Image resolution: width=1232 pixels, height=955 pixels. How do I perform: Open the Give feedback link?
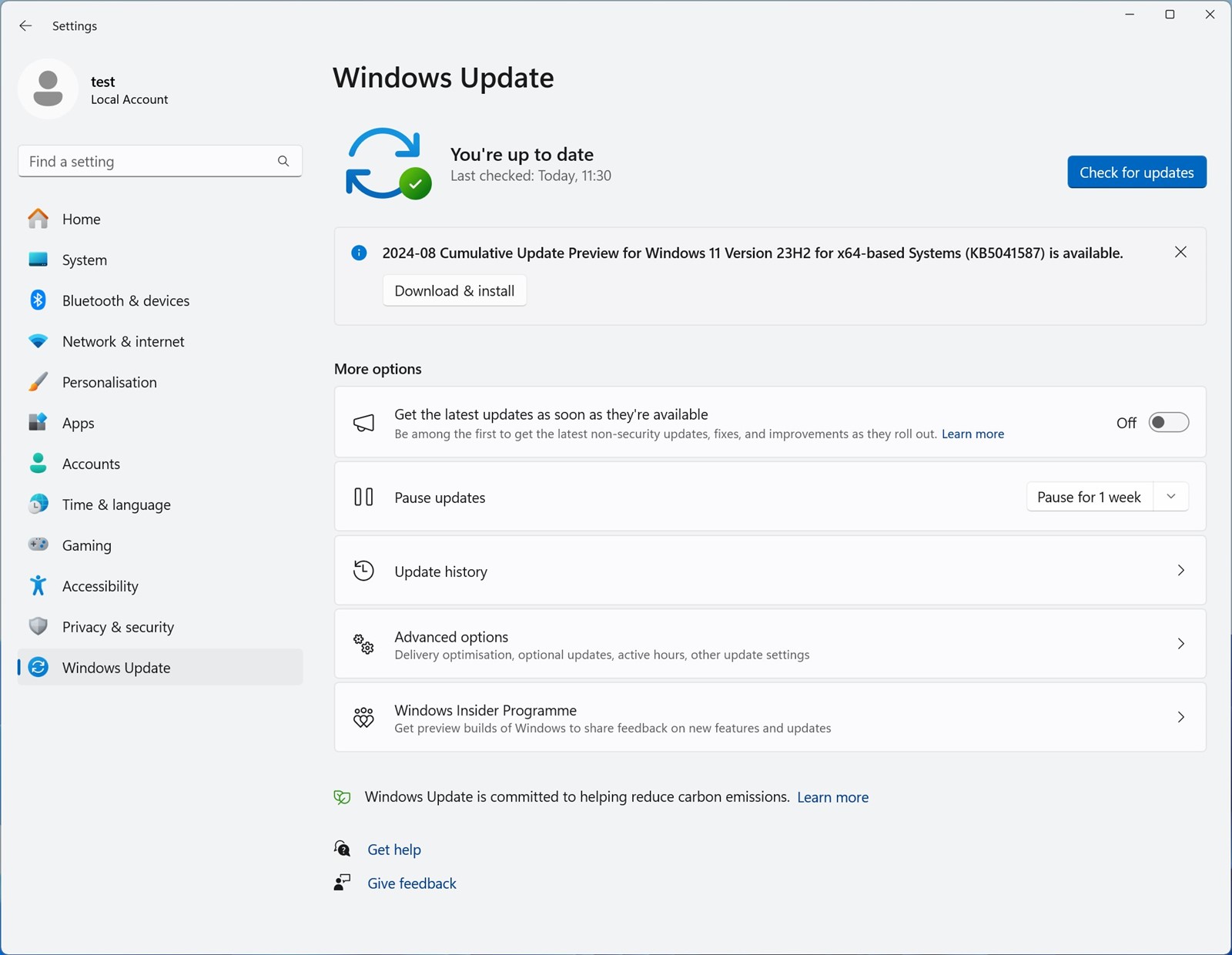pos(412,883)
